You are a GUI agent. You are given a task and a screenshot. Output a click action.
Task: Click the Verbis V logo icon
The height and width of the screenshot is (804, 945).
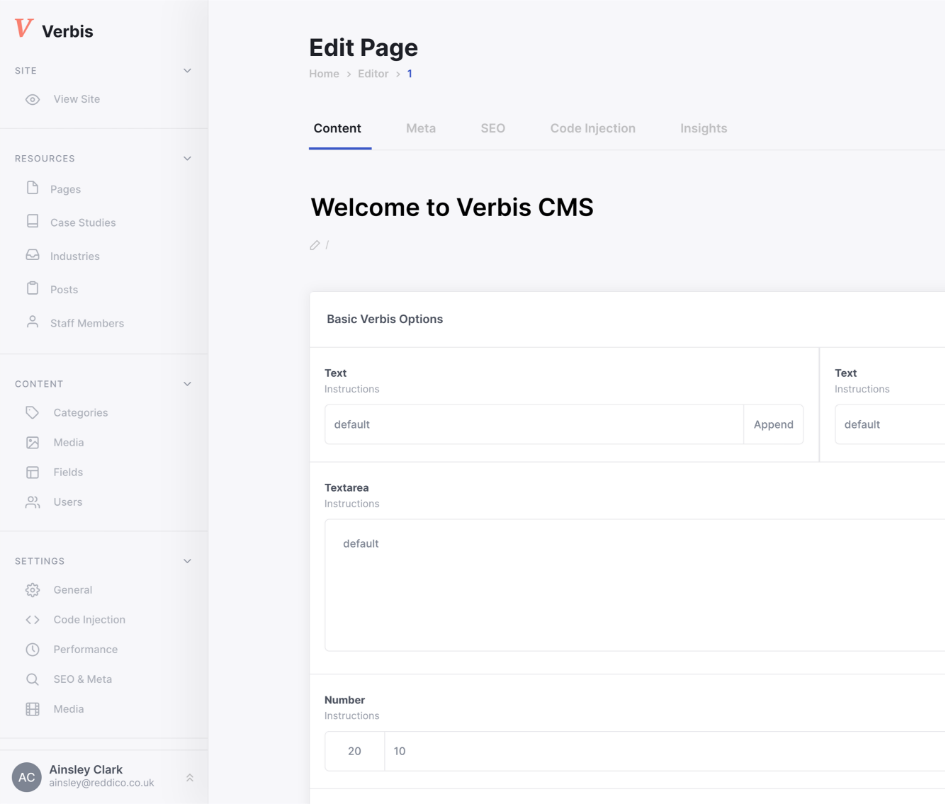point(24,28)
